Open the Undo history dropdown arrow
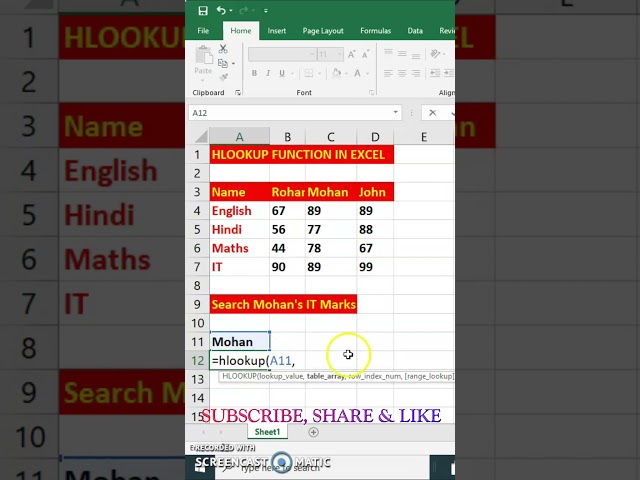The height and width of the screenshot is (480, 640). coord(231,11)
